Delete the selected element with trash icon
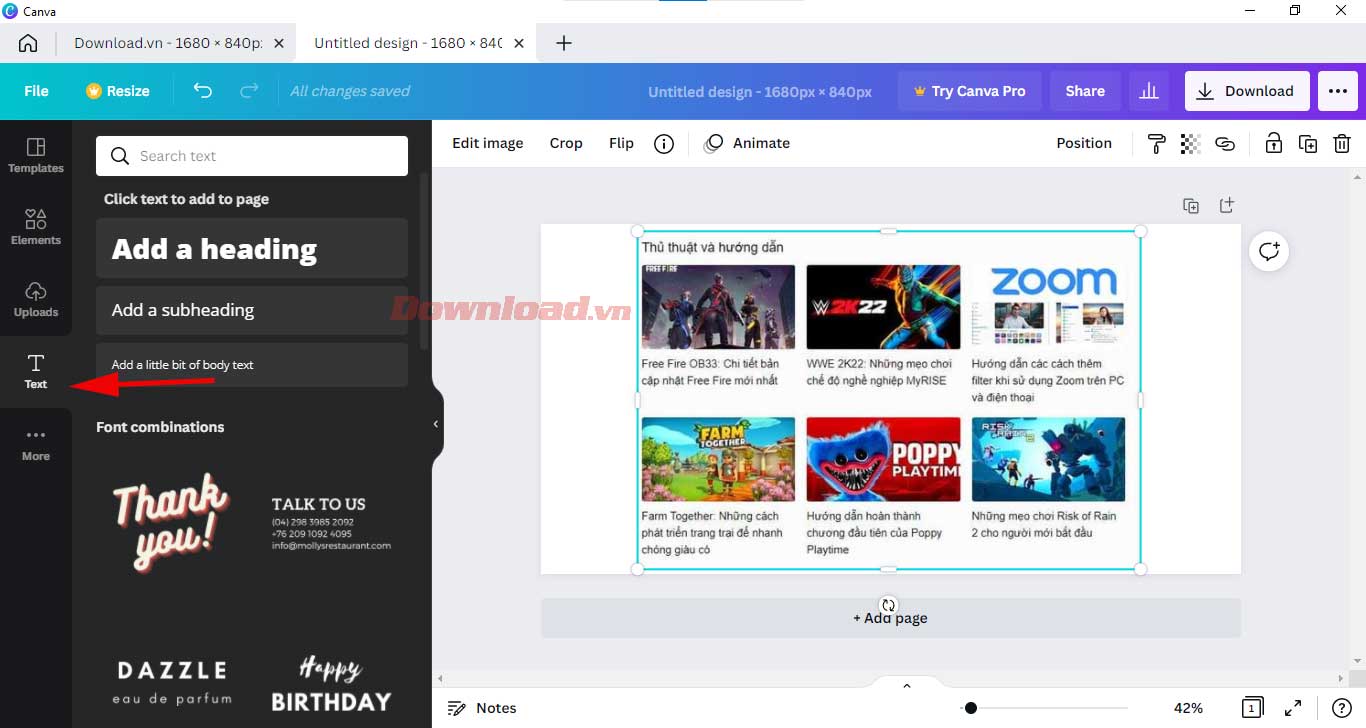The height and width of the screenshot is (728, 1366). tap(1342, 144)
